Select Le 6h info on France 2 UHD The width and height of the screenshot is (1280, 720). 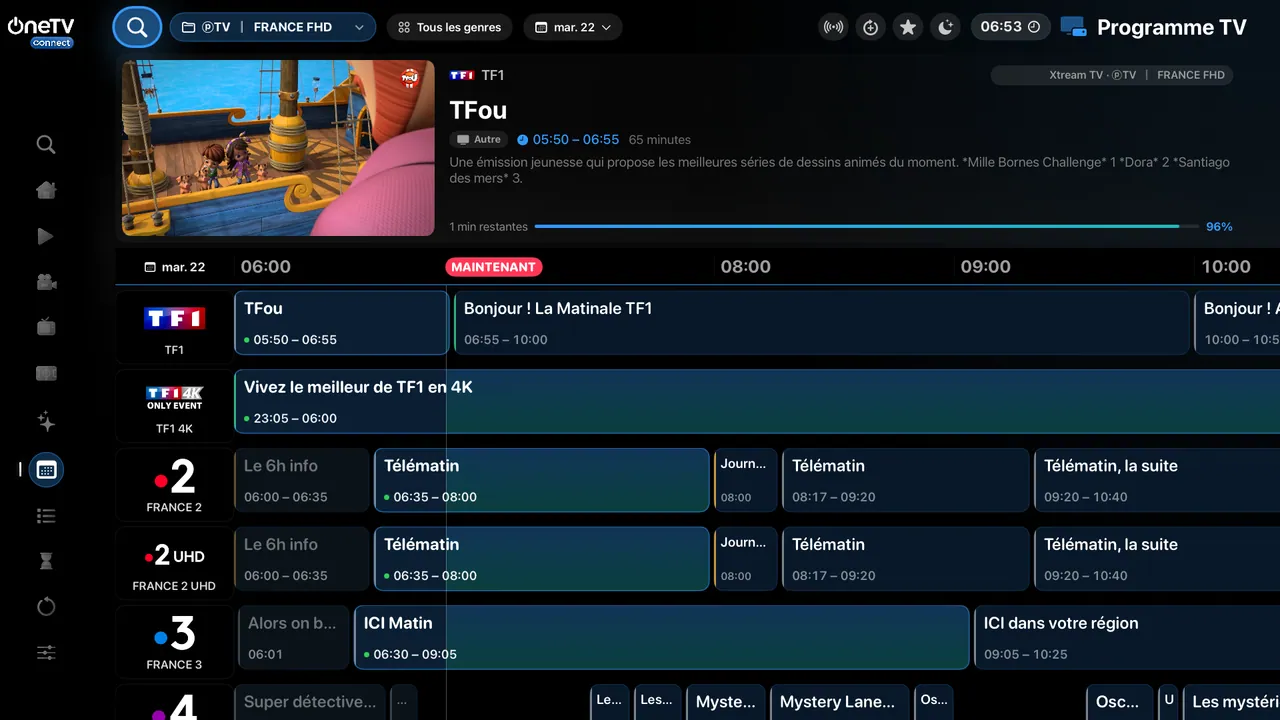pyautogui.click(x=302, y=559)
